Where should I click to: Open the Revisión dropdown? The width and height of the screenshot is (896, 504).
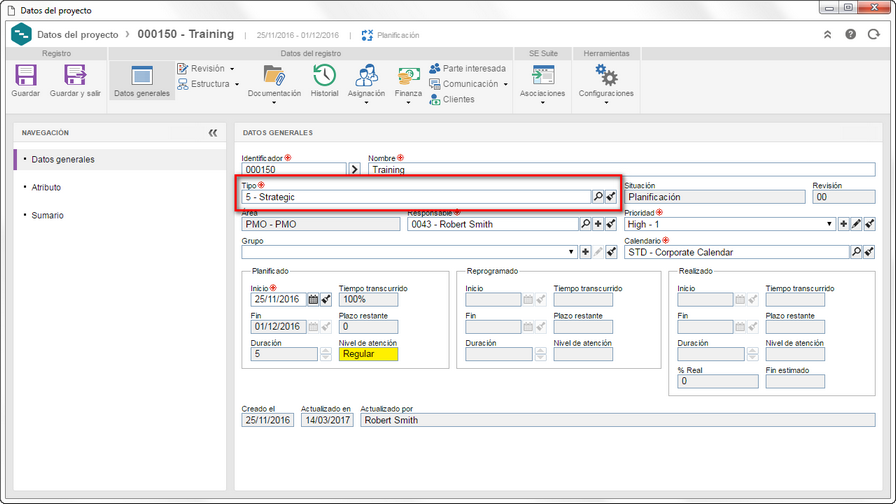pyautogui.click(x=206, y=69)
